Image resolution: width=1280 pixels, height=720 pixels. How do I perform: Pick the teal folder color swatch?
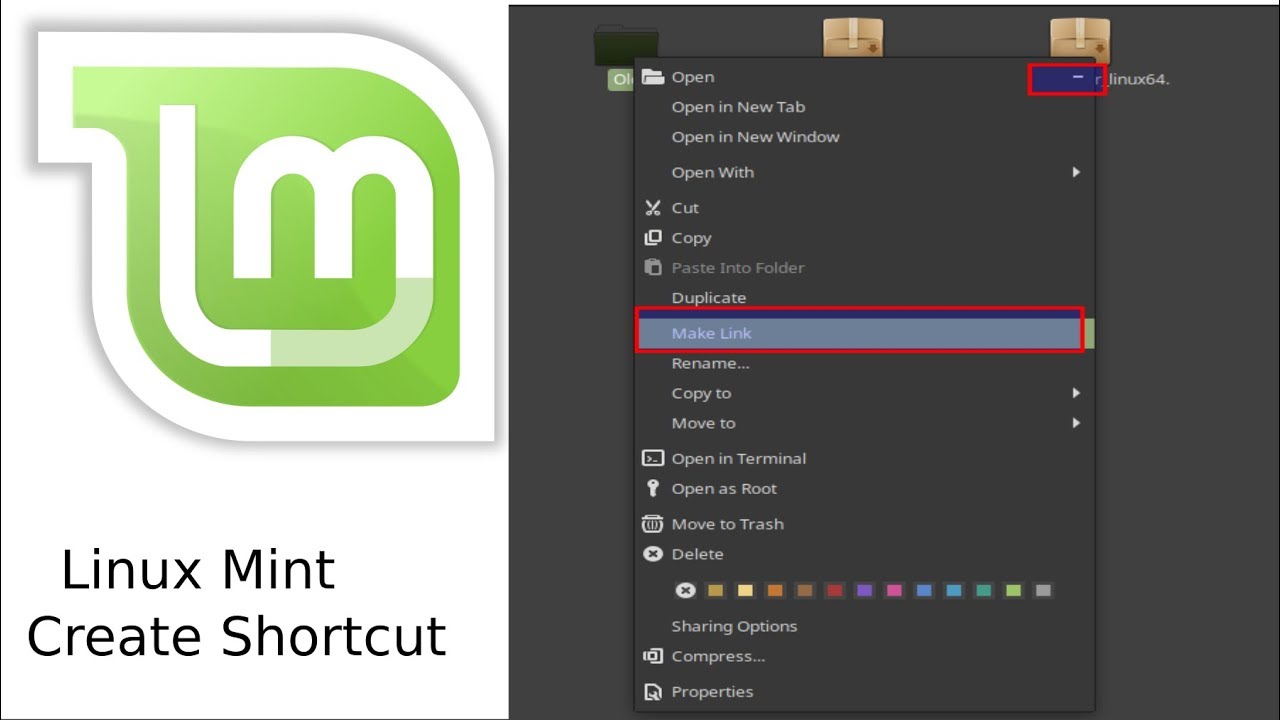[983, 591]
